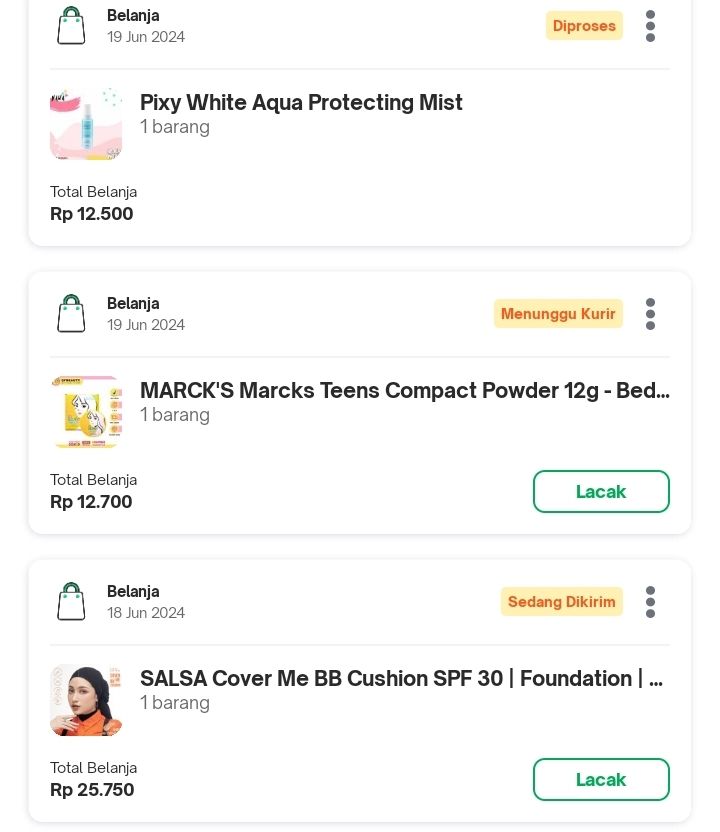720x832 pixels.
Task: Open SALSA Cover Me BB Cushion image
Action: 86,700
